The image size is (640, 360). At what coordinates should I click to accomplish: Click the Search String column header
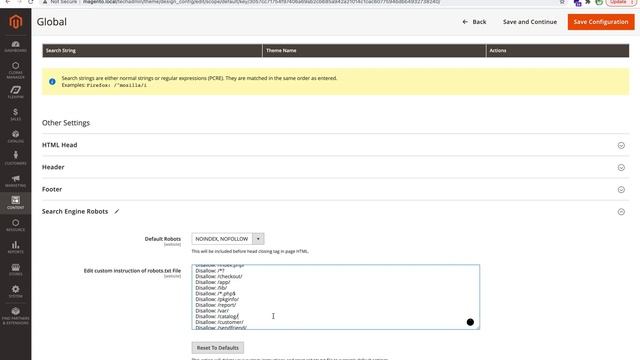(152, 51)
